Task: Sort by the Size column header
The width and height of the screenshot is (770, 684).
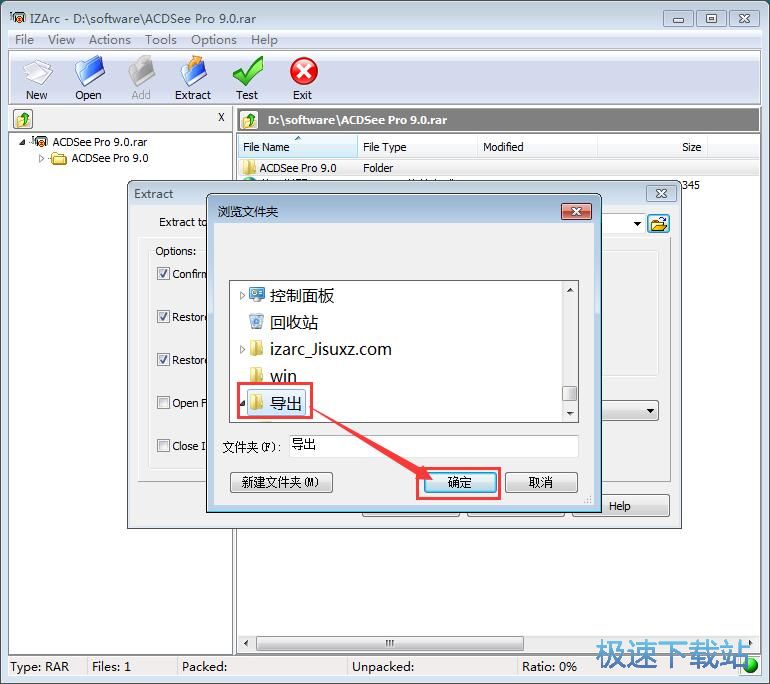Action: point(652,147)
